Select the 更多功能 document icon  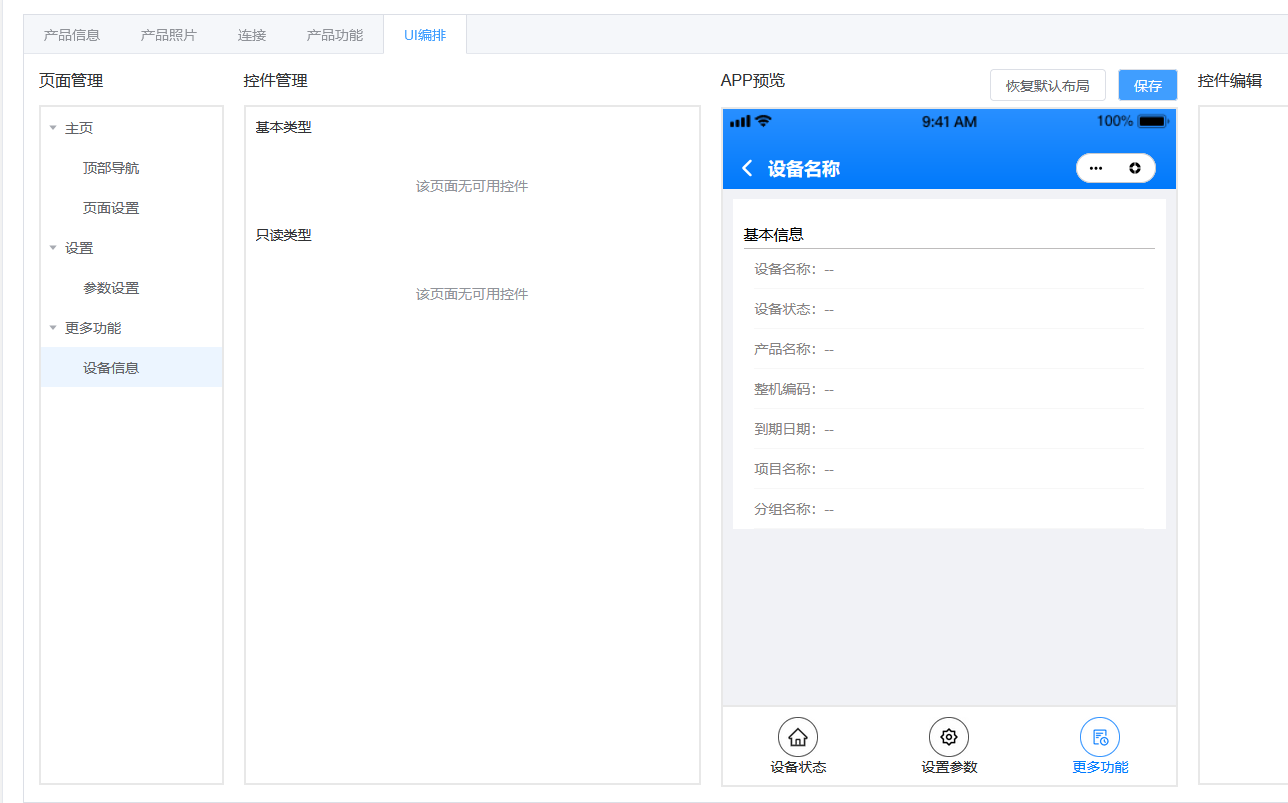click(1100, 737)
